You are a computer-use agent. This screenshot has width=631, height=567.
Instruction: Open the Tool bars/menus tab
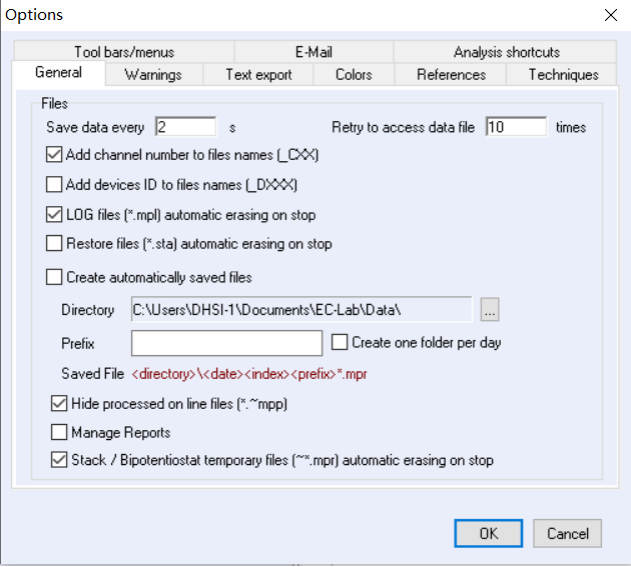click(122, 52)
